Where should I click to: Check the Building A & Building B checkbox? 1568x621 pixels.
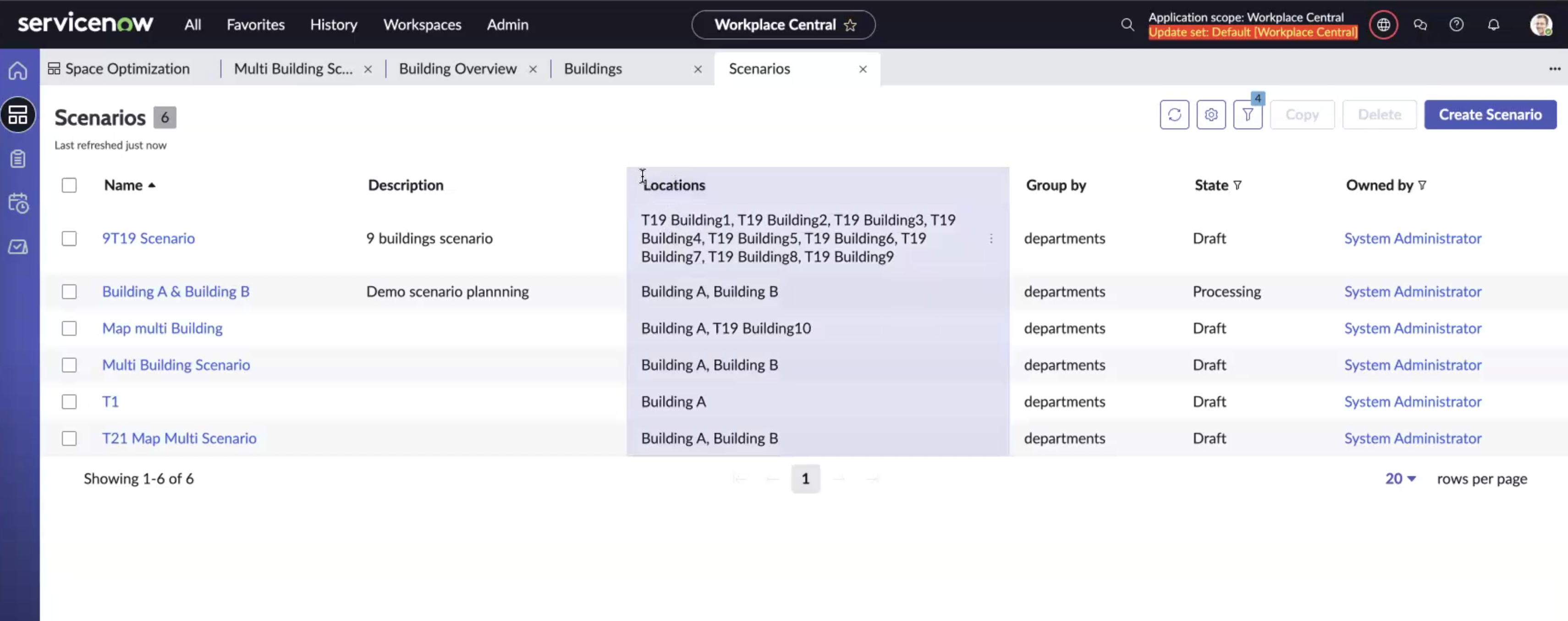tap(69, 292)
